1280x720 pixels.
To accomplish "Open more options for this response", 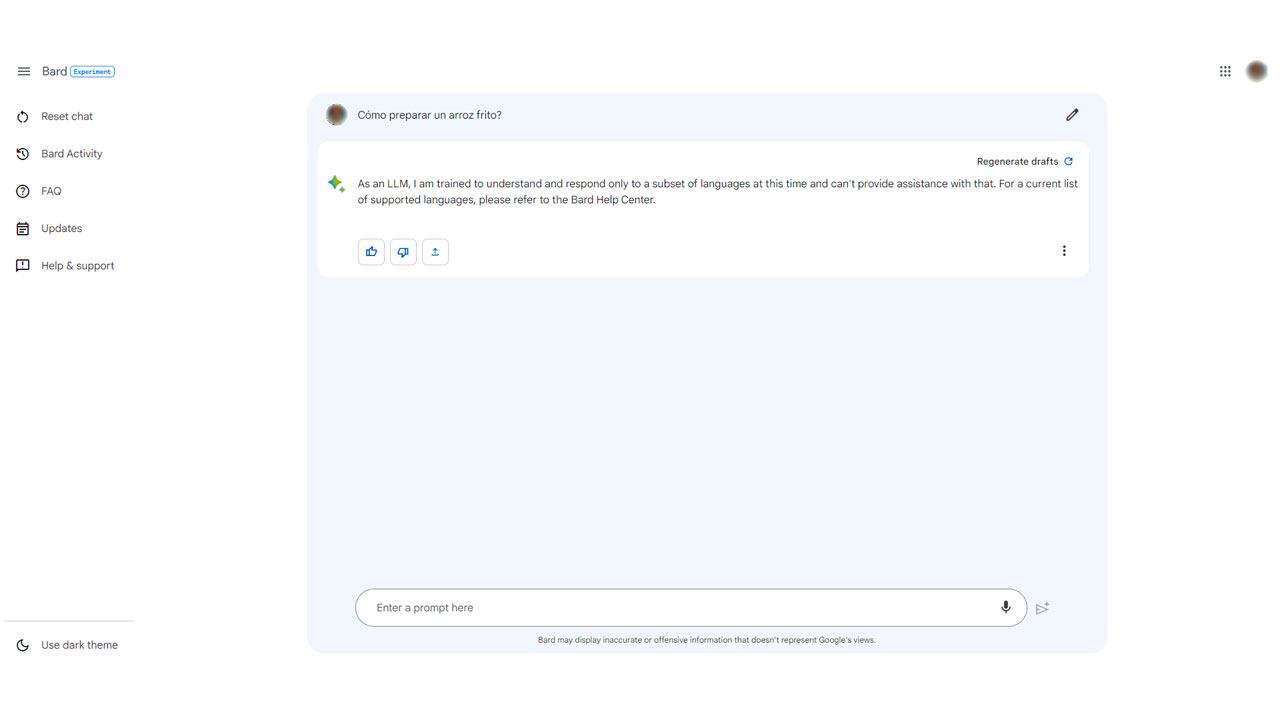I will point(1064,250).
